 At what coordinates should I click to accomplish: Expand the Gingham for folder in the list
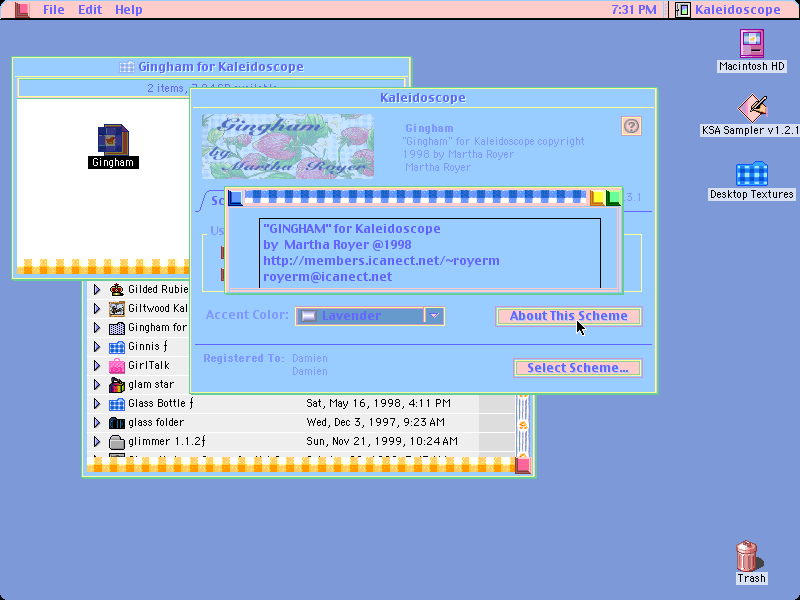(x=97, y=328)
